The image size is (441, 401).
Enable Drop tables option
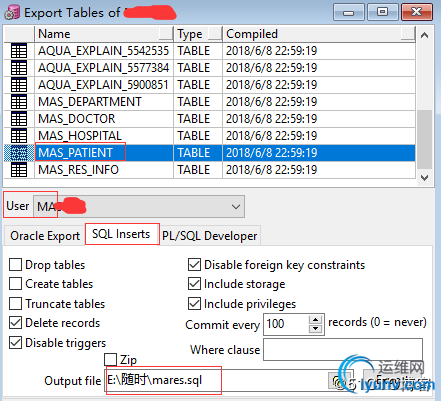(15, 265)
